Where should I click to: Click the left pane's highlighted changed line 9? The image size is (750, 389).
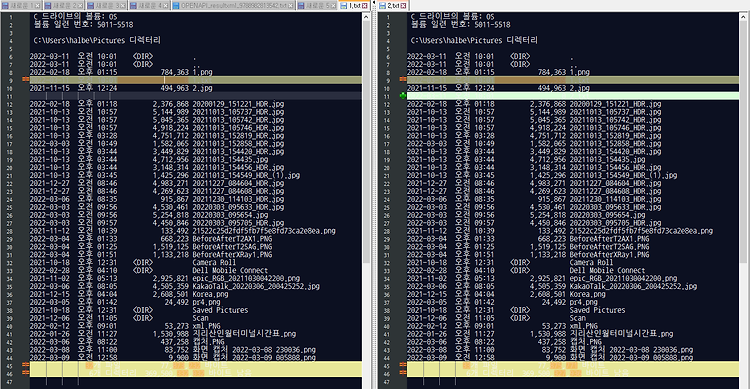coord(196,80)
